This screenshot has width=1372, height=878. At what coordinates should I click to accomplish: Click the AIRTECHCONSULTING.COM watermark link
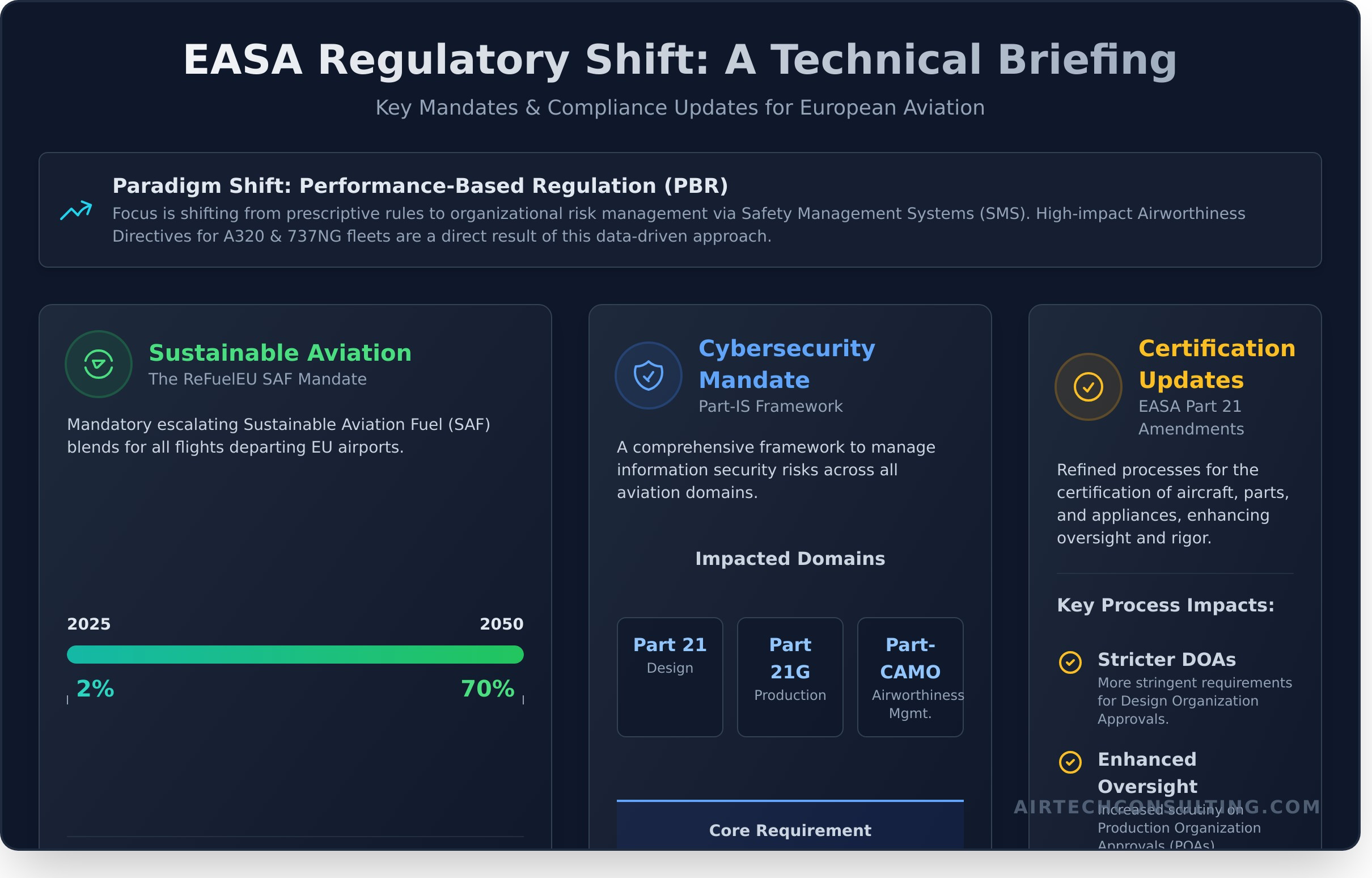[1167, 807]
